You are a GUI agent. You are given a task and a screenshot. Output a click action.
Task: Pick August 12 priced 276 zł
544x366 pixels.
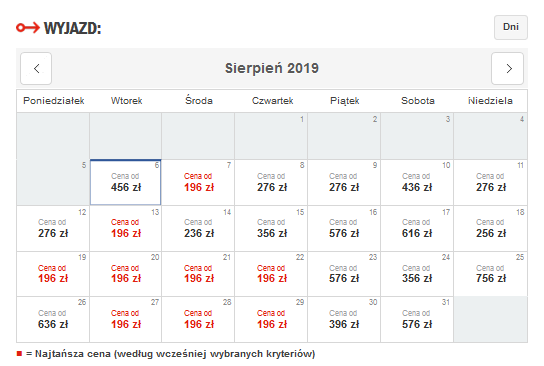[53, 228]
